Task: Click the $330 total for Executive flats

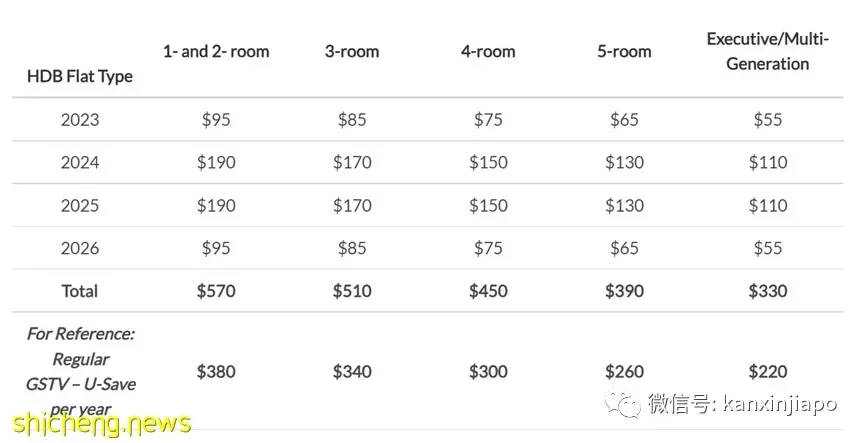Action: 768,291
